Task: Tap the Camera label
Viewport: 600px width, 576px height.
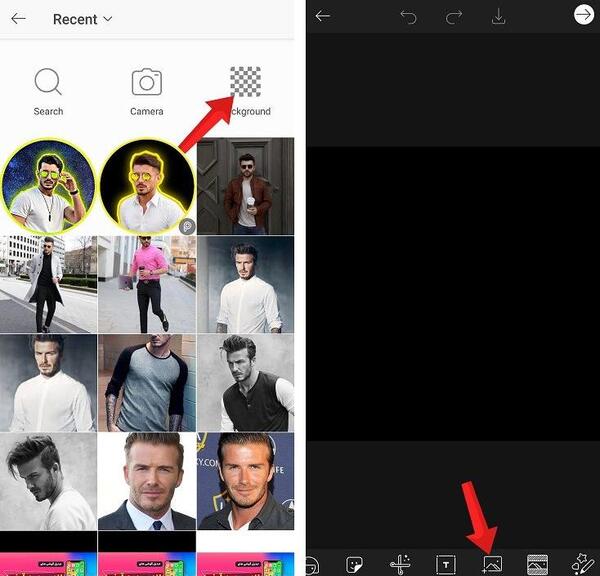Action: click(147, 111)
